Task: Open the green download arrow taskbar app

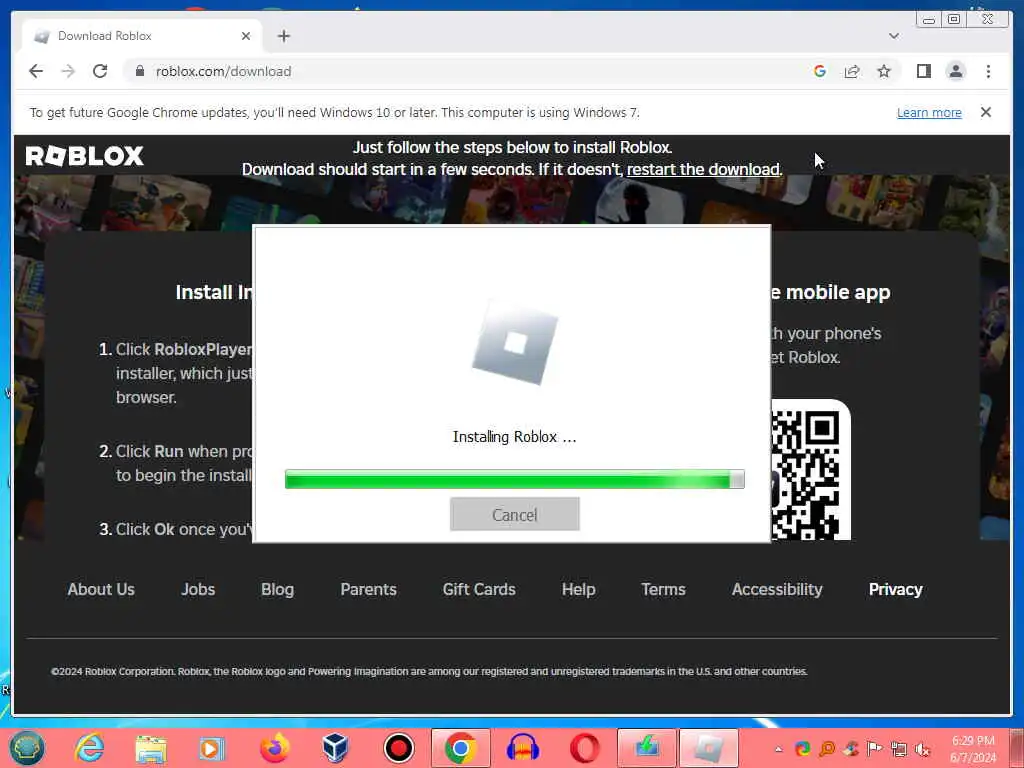Action: 647,748
